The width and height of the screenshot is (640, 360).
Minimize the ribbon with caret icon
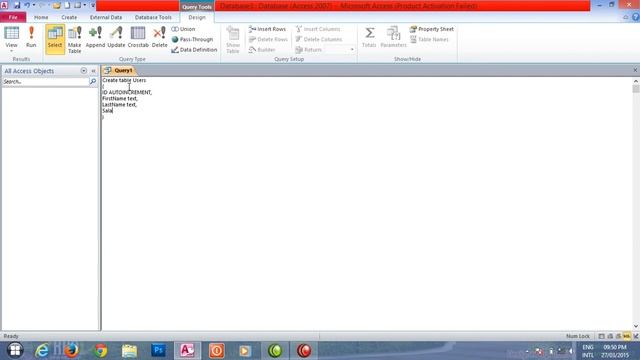tap(626, 17)
